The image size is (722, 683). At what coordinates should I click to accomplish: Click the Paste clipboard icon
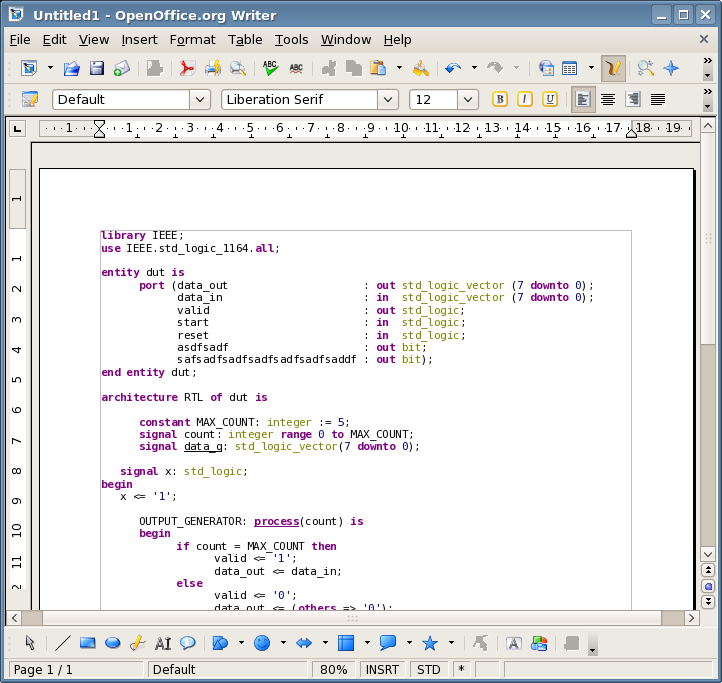pyautogui.click(x=378, y=68)
